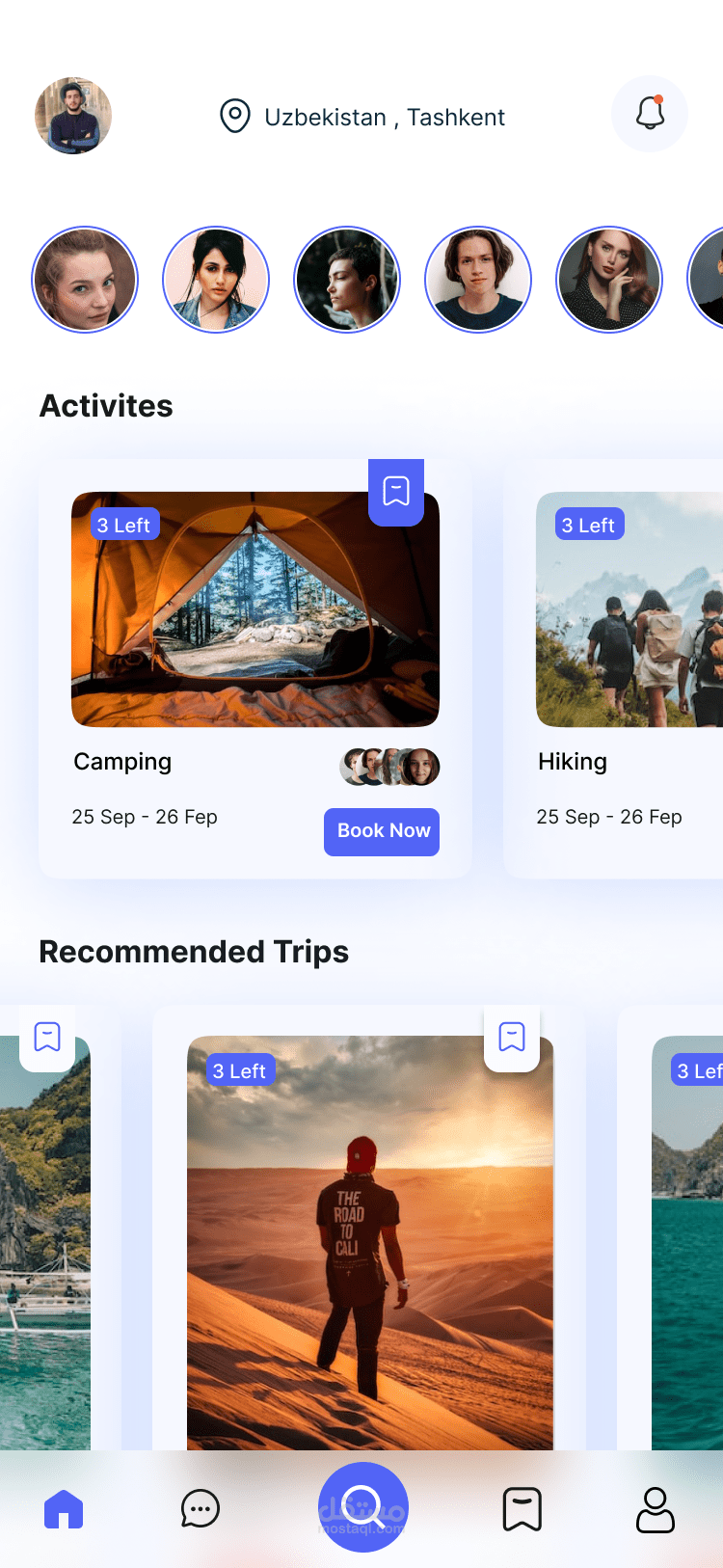This screenshot has height=1568, width=723.
Task: Open user profile avatar at top left
Action: pyautogui.click(x=73, y=116)
